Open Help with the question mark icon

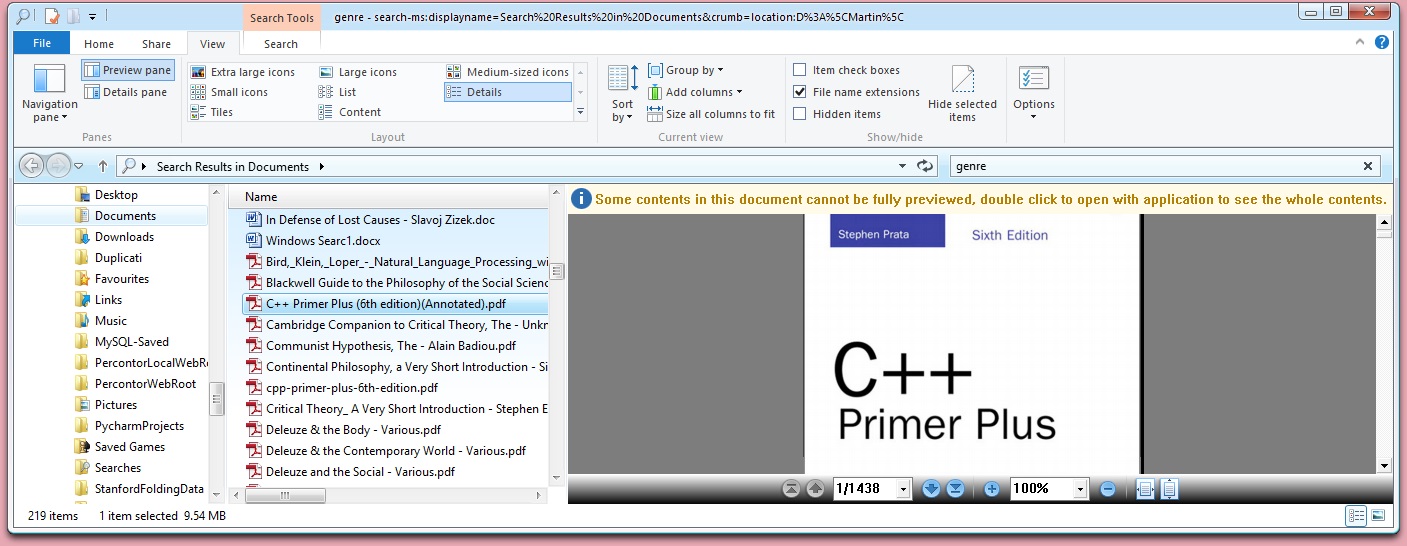1381,42
